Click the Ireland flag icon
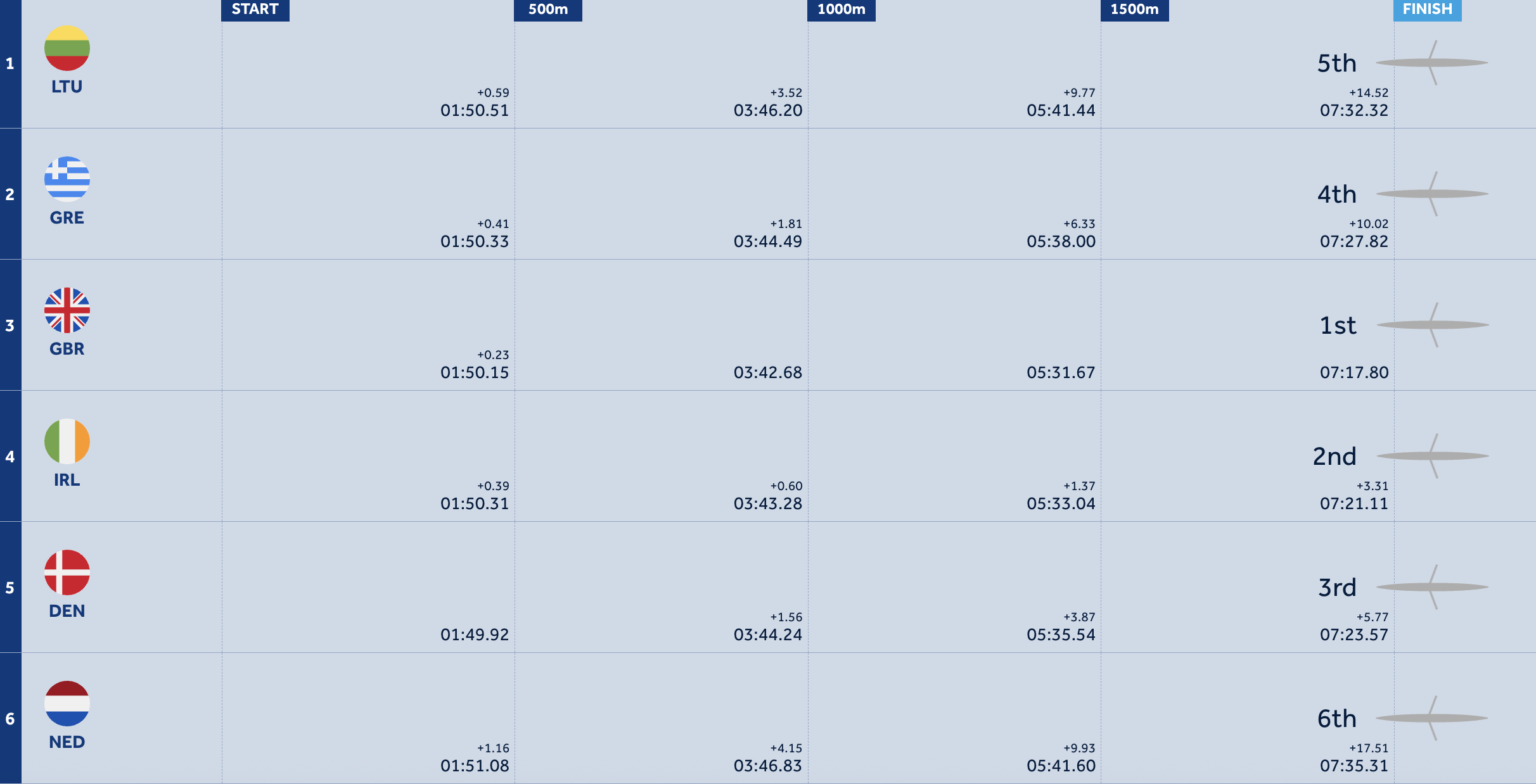Screen dimensions: 1536x784 (67, 441)
